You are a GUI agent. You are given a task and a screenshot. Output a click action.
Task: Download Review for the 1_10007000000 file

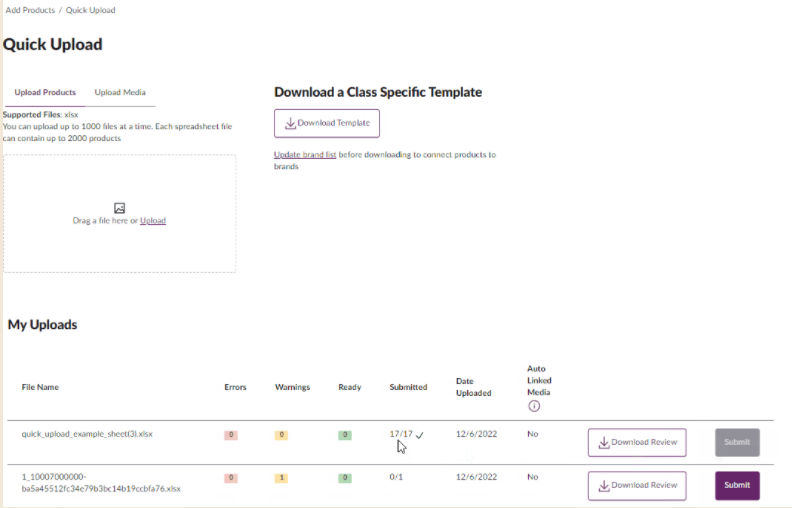coord(637,485)
